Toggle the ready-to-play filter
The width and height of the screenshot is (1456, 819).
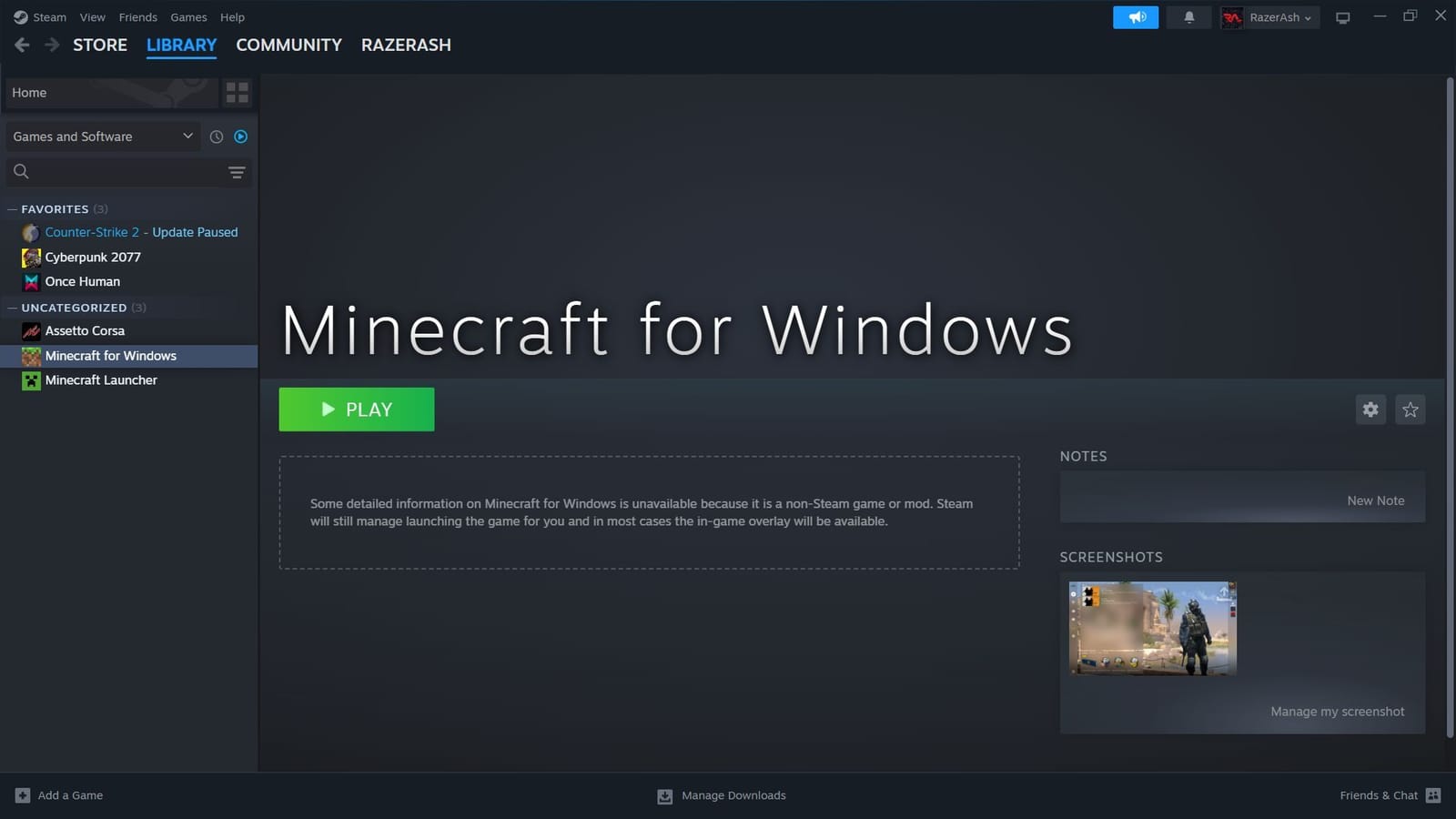click(240, 136)
